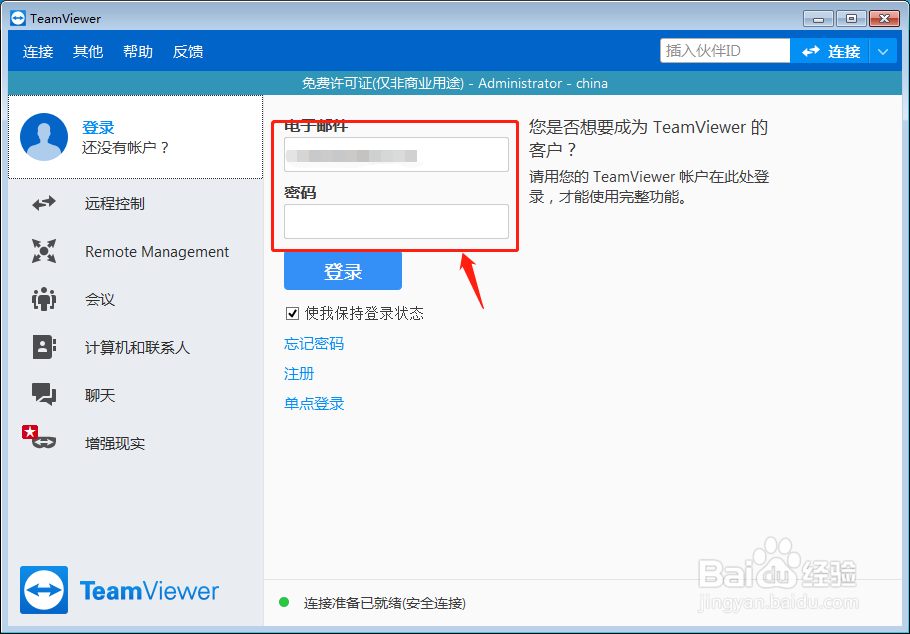Open the 帮助 menu
910x634 pixels.
coord(138,52)
